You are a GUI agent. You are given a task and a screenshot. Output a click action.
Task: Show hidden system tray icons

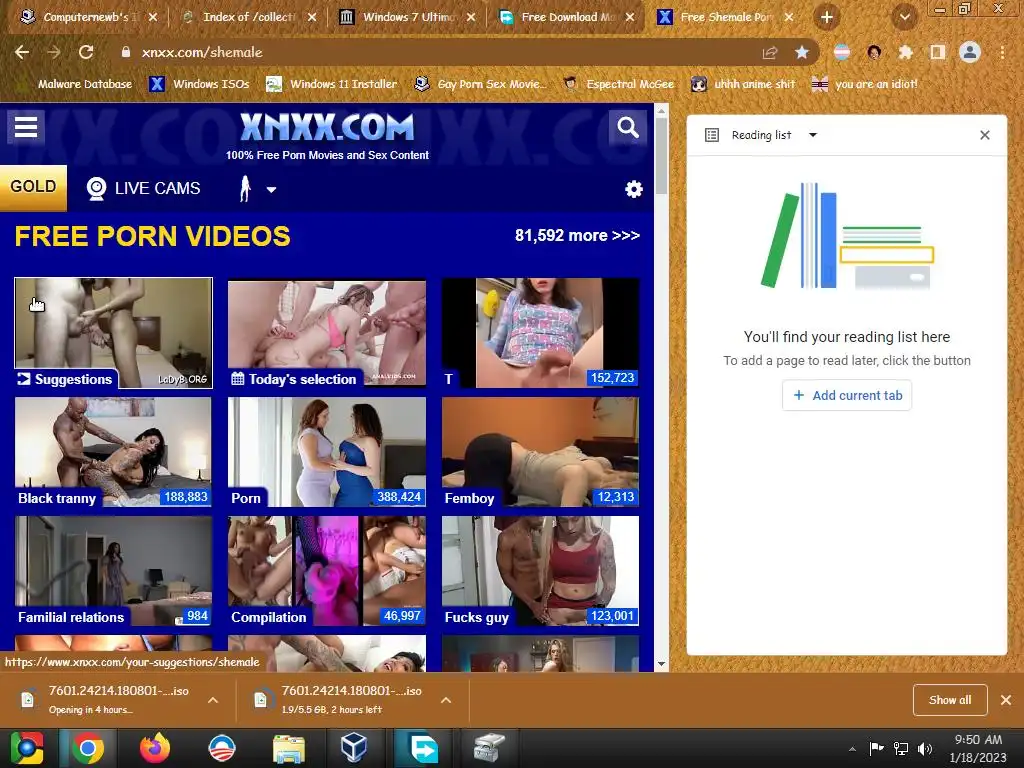pyautogui.click(x=852, y=749)
